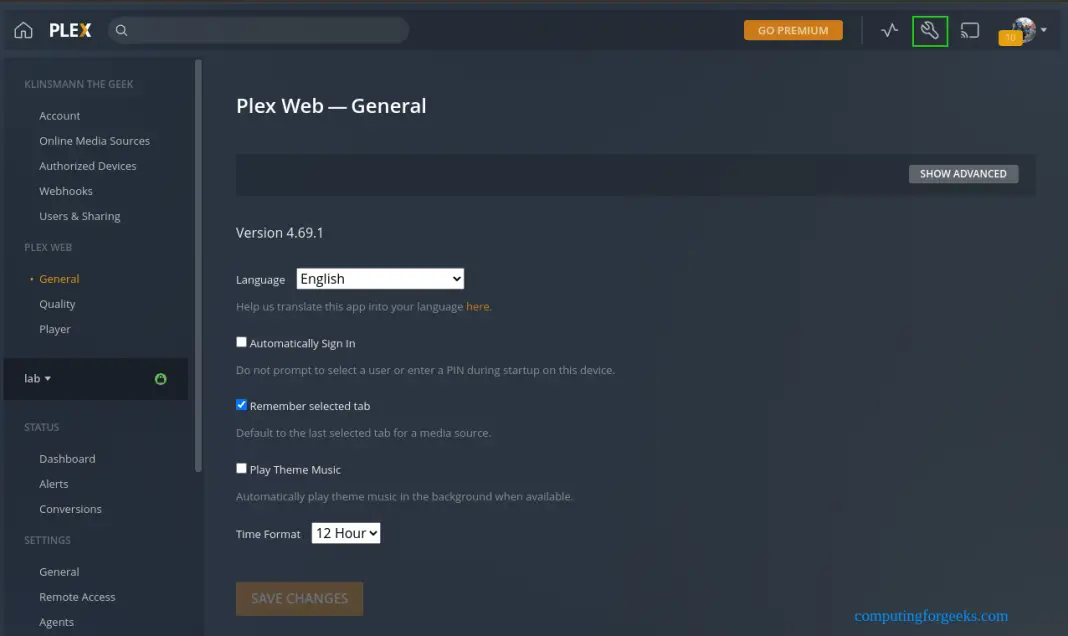This screenshot has width=1068, height=636.
Task: Enable Automatically Sign In
Action: pos(241,341)
